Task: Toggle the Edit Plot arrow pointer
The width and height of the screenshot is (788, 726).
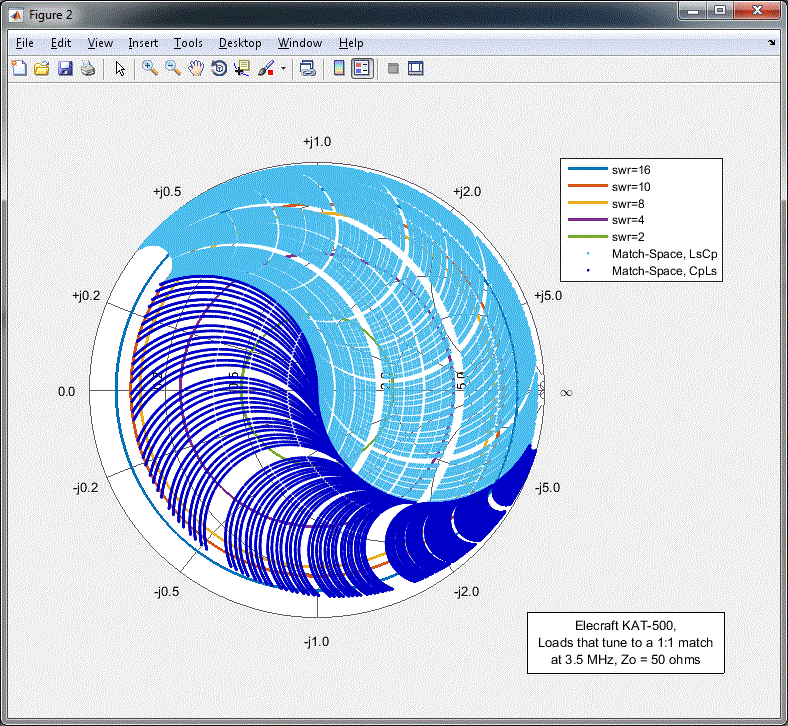Action: point(120,69)
